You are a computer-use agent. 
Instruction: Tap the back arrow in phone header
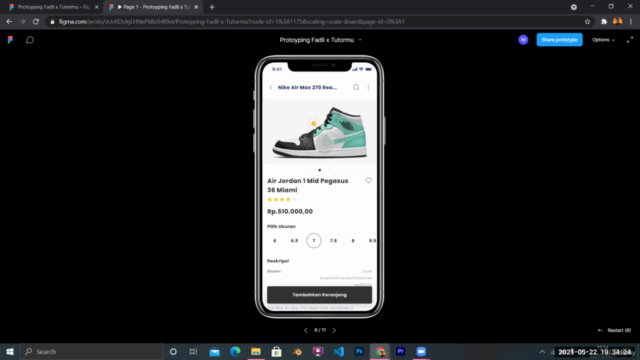pos(271,87)
